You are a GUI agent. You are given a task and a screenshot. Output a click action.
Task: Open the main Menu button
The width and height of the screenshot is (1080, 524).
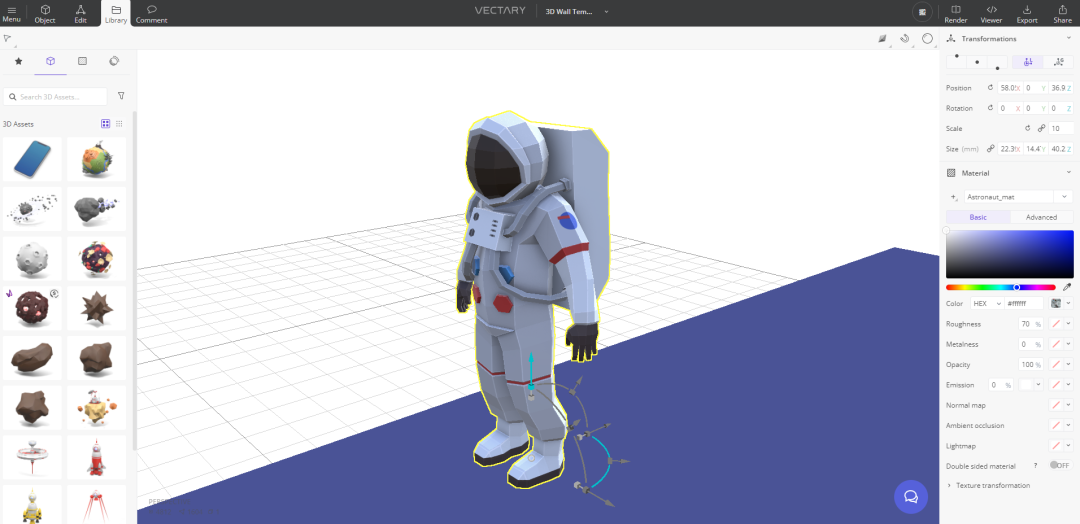tap(11, 13)
